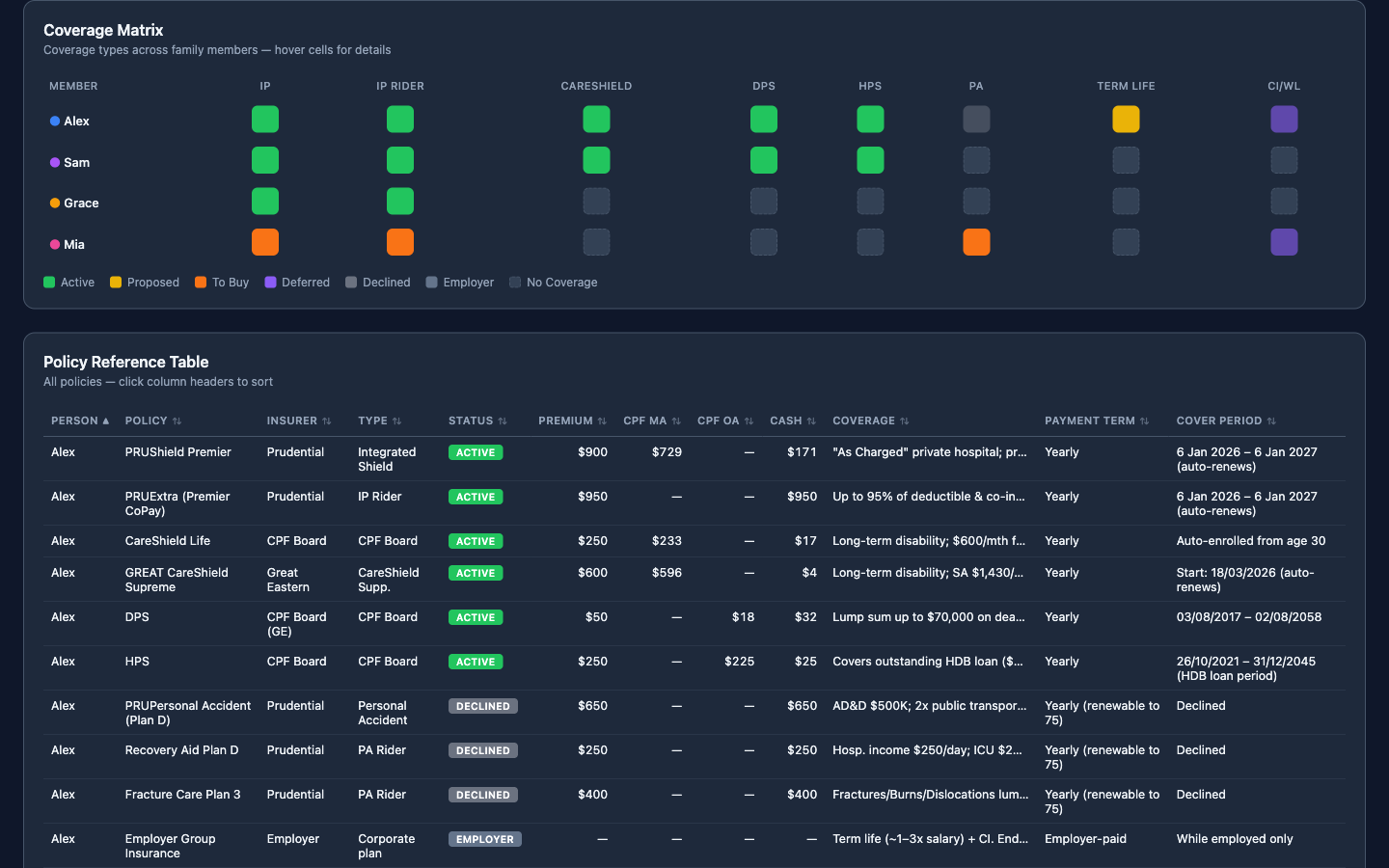Click Mia's orange IP coverage cell
Screen dimensions: 1389x868
coord(265,242)
